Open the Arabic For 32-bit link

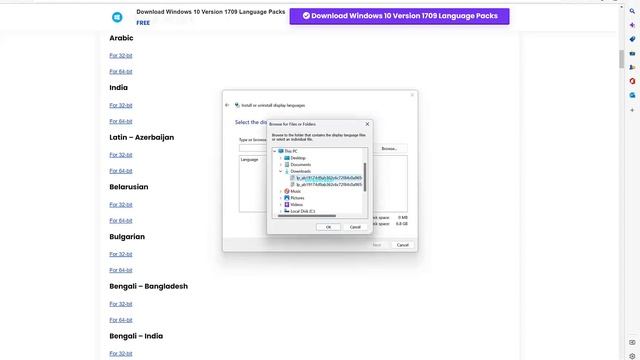pos(121,56)
